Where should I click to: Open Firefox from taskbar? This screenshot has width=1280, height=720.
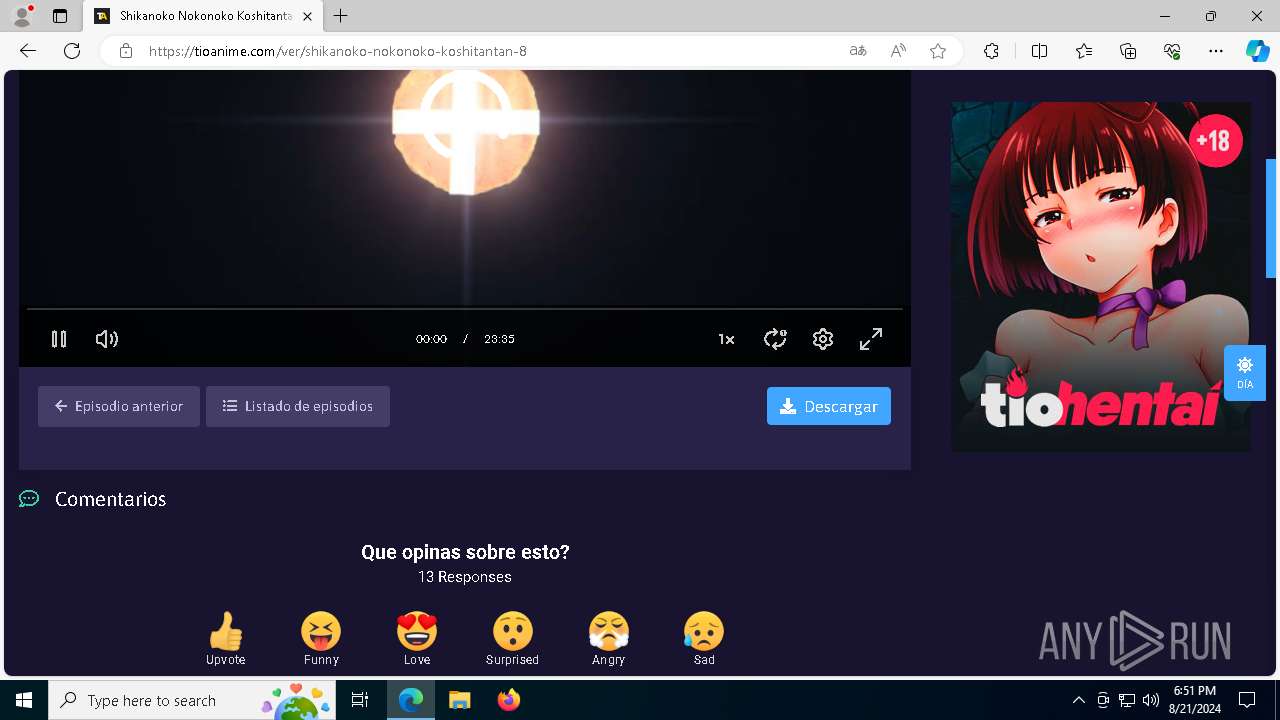point(508,700)
